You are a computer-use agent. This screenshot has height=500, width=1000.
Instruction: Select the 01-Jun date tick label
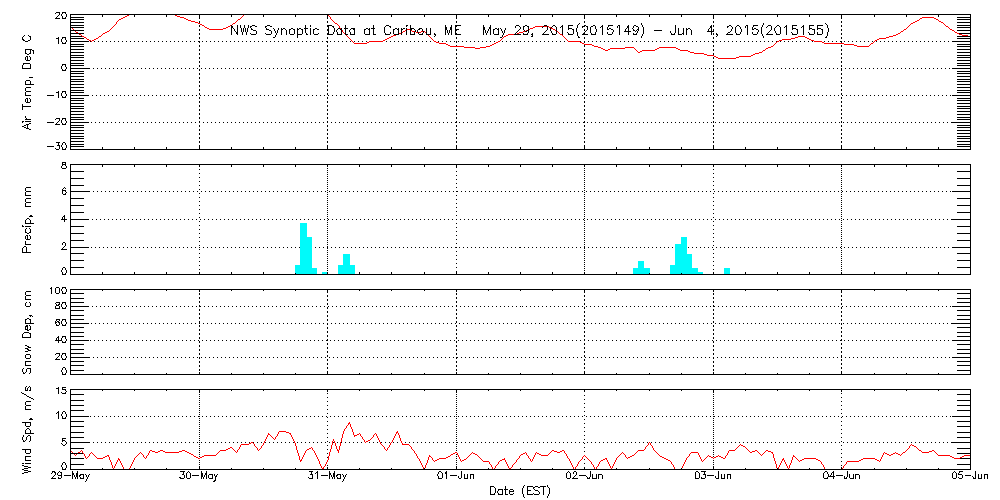[x=457, y=478]
